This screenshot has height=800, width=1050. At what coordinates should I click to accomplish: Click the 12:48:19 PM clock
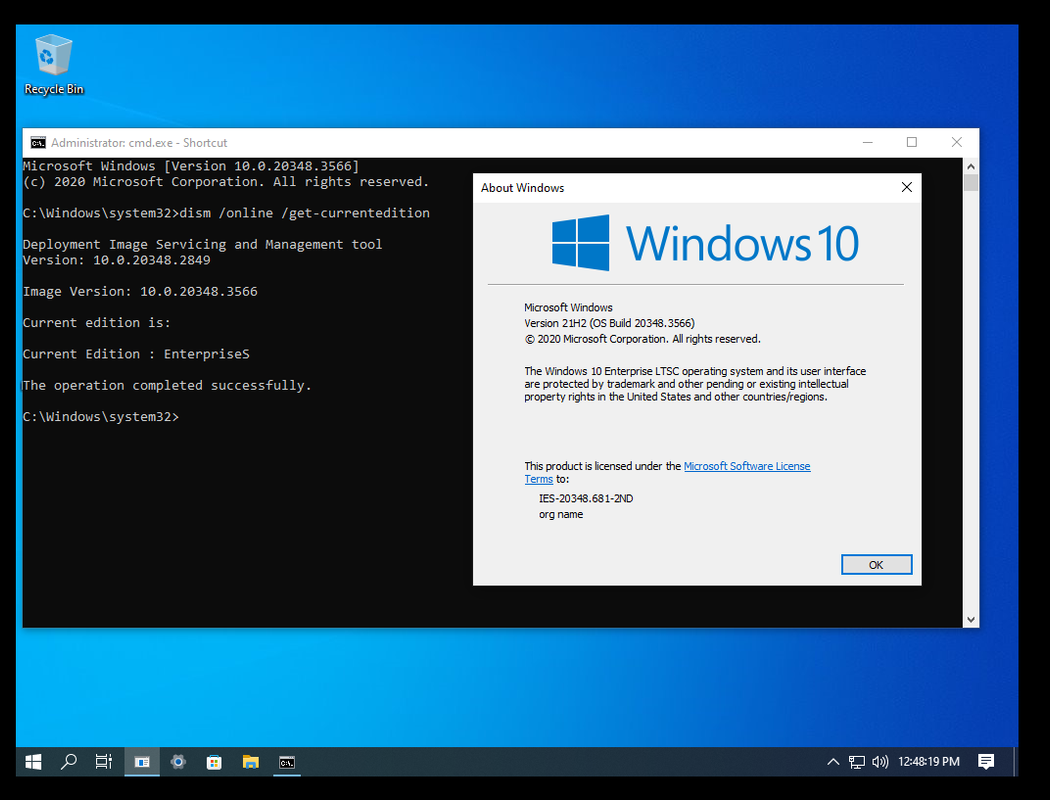pos(929,762)
